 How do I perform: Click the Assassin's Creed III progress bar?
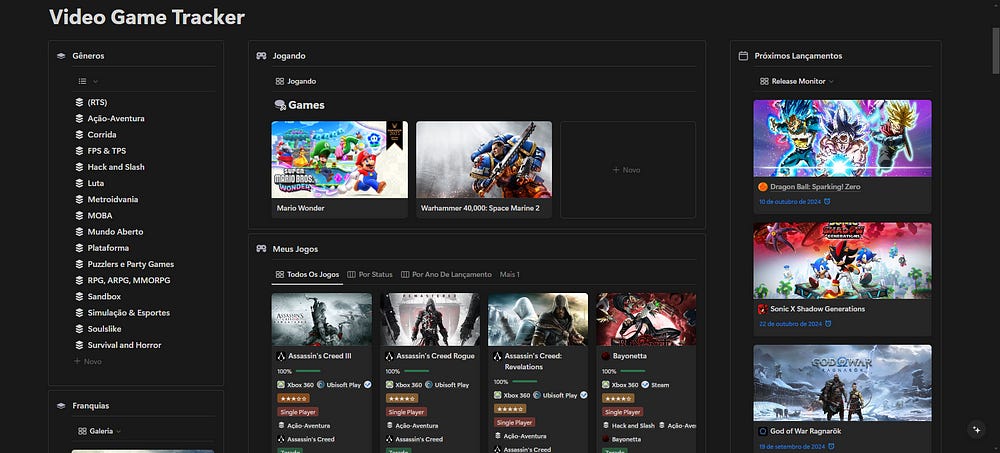pyautogui.click(x=309, y=371)
